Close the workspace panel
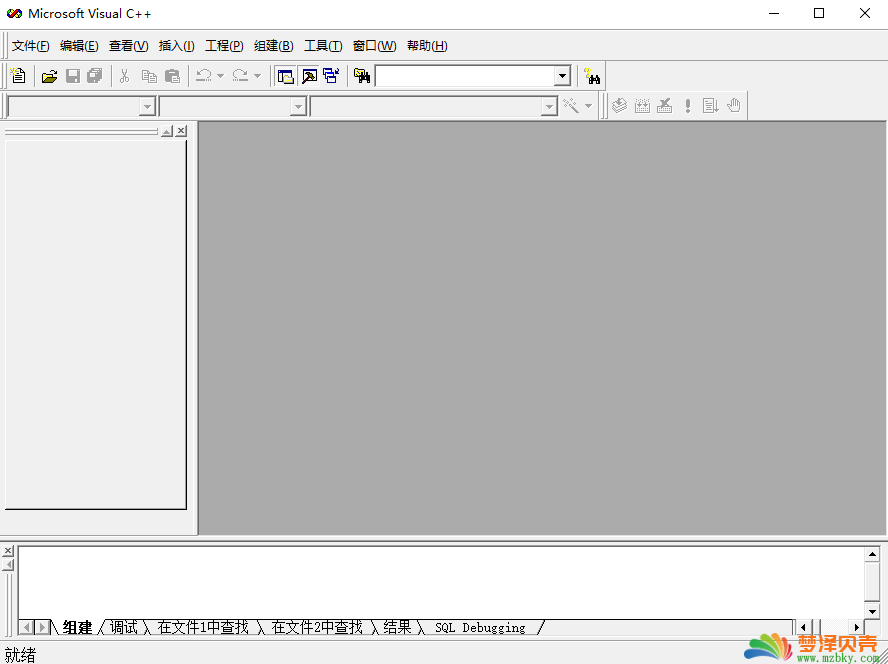The width and height of the screenshot is (888, 664). pyautogui.click(x=181, y=131)
